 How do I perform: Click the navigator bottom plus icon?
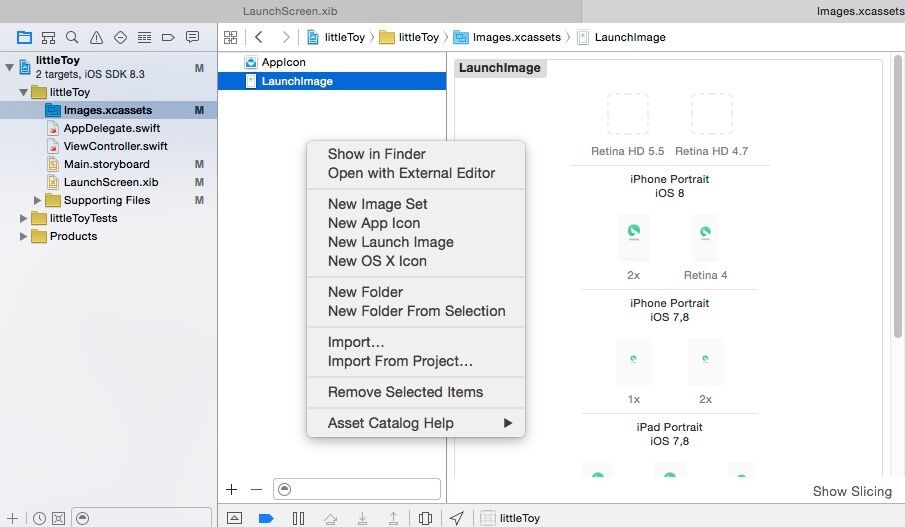click(x=12, y=518)
